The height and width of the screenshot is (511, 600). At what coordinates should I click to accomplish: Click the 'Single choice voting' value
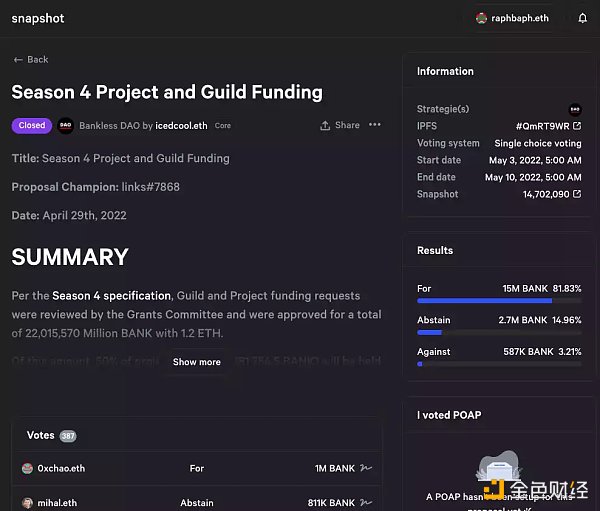[538, 143]
